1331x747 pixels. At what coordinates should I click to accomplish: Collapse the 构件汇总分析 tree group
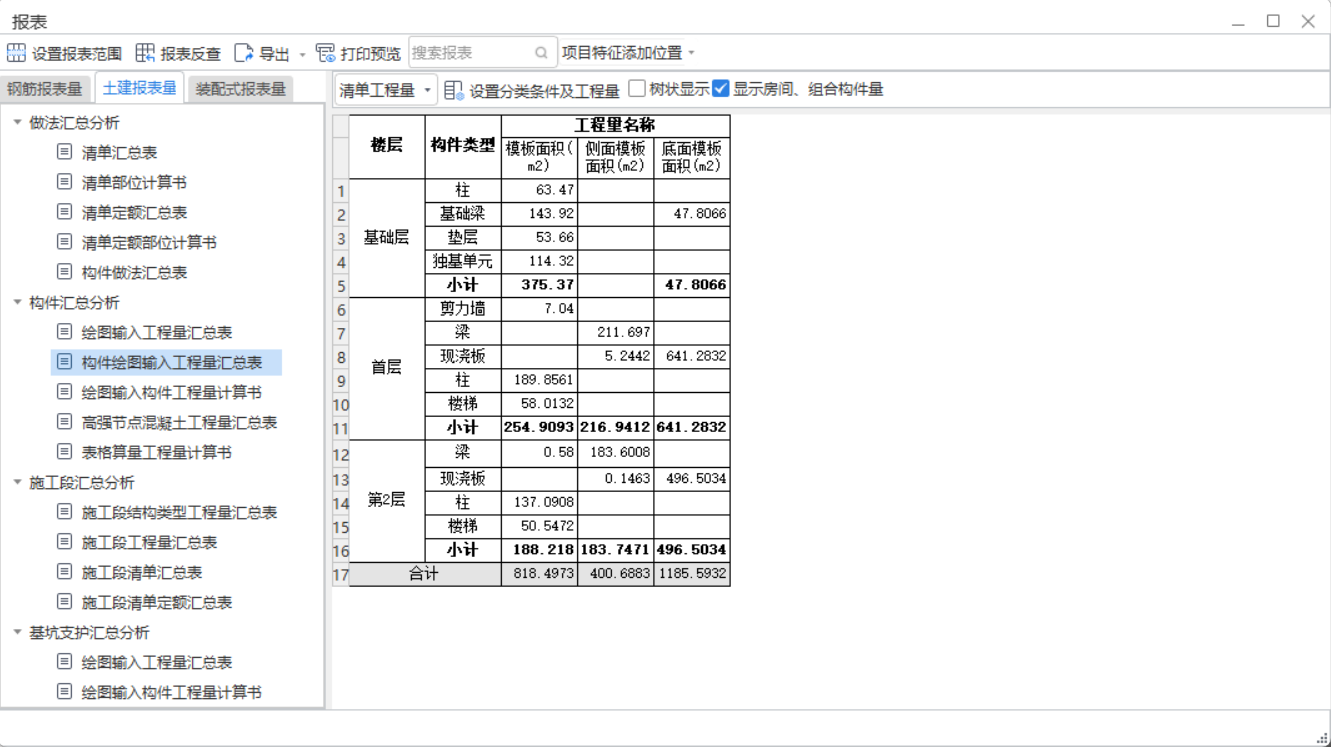tap(17, 302)
